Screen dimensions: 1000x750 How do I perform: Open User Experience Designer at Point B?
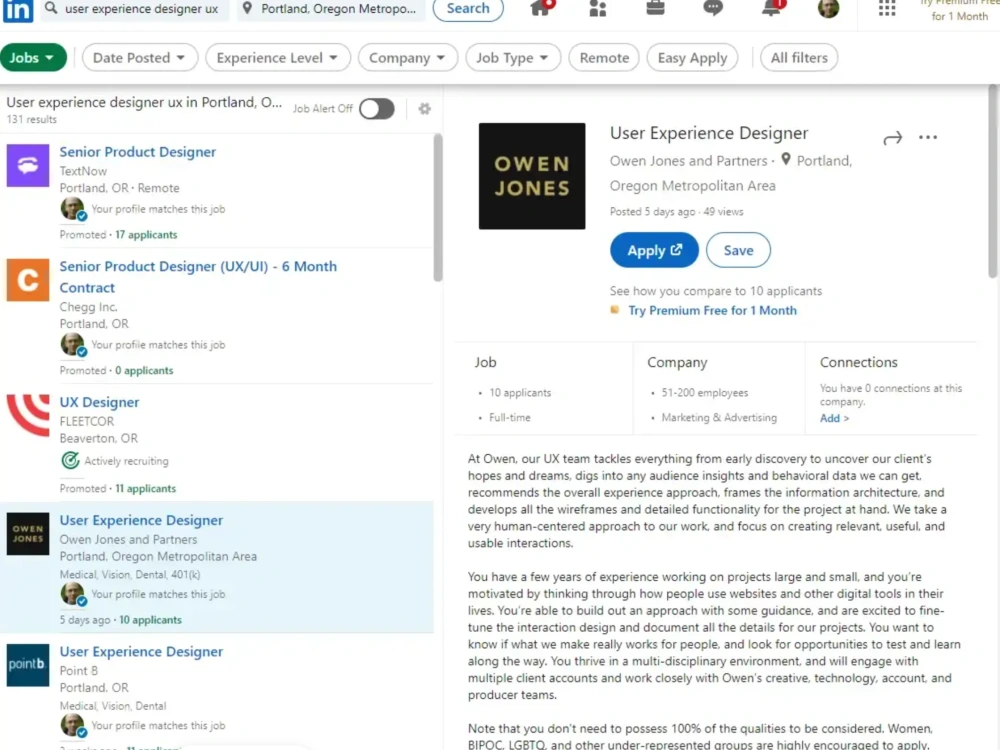coord(142,652)
